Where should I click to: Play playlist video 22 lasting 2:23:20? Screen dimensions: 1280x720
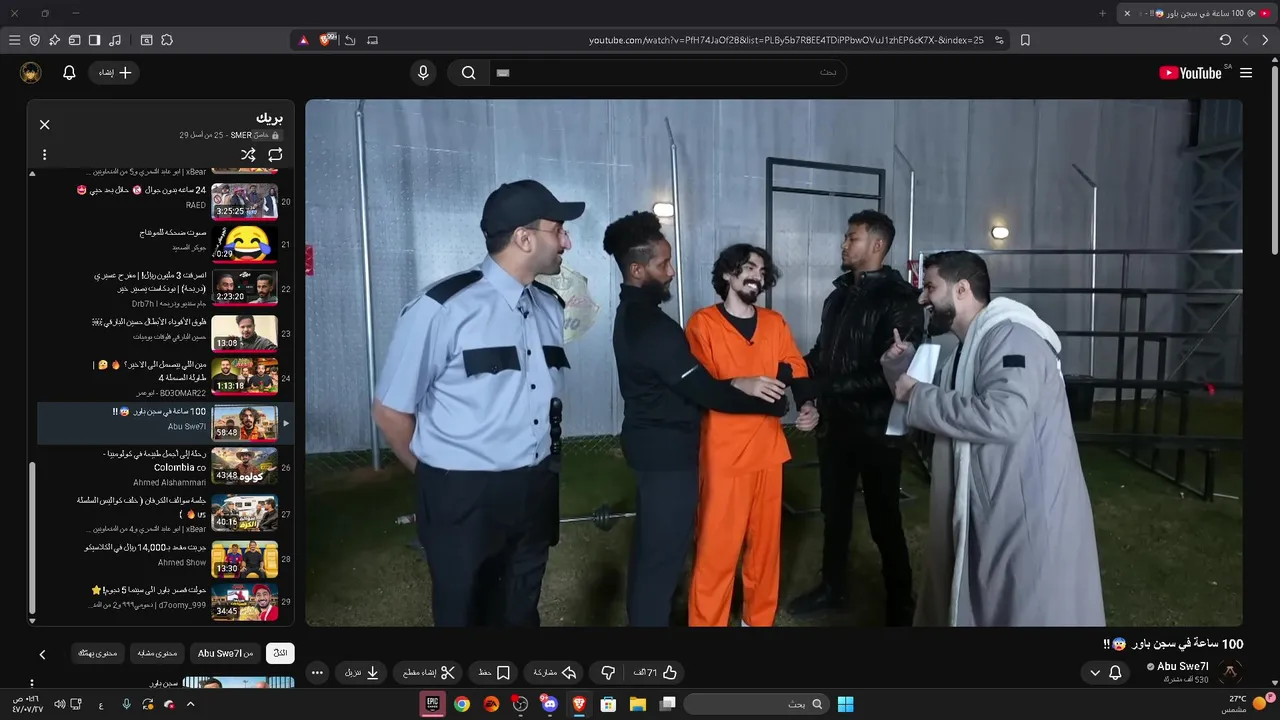(x=165, y=288)
